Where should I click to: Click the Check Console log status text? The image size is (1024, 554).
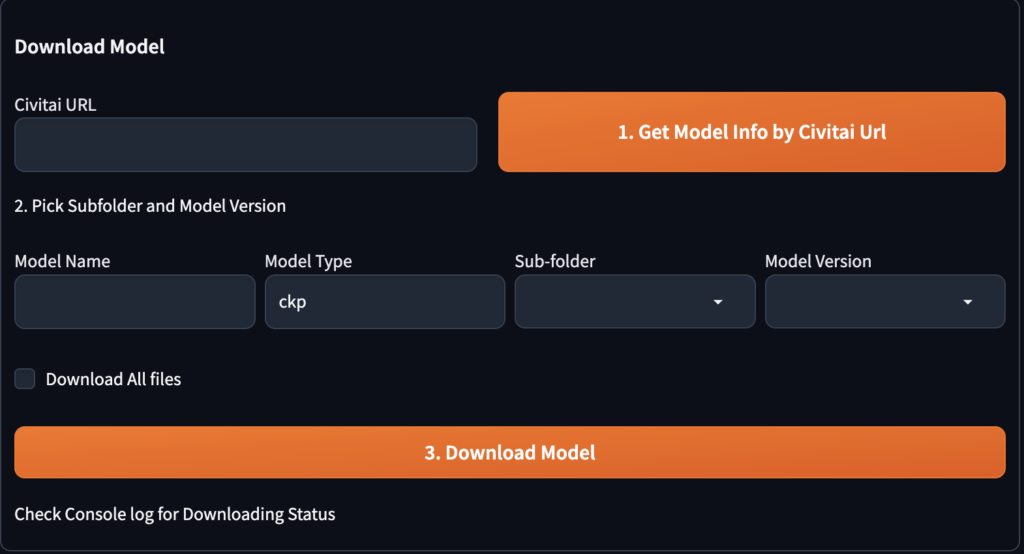click(x=175, y=514)
